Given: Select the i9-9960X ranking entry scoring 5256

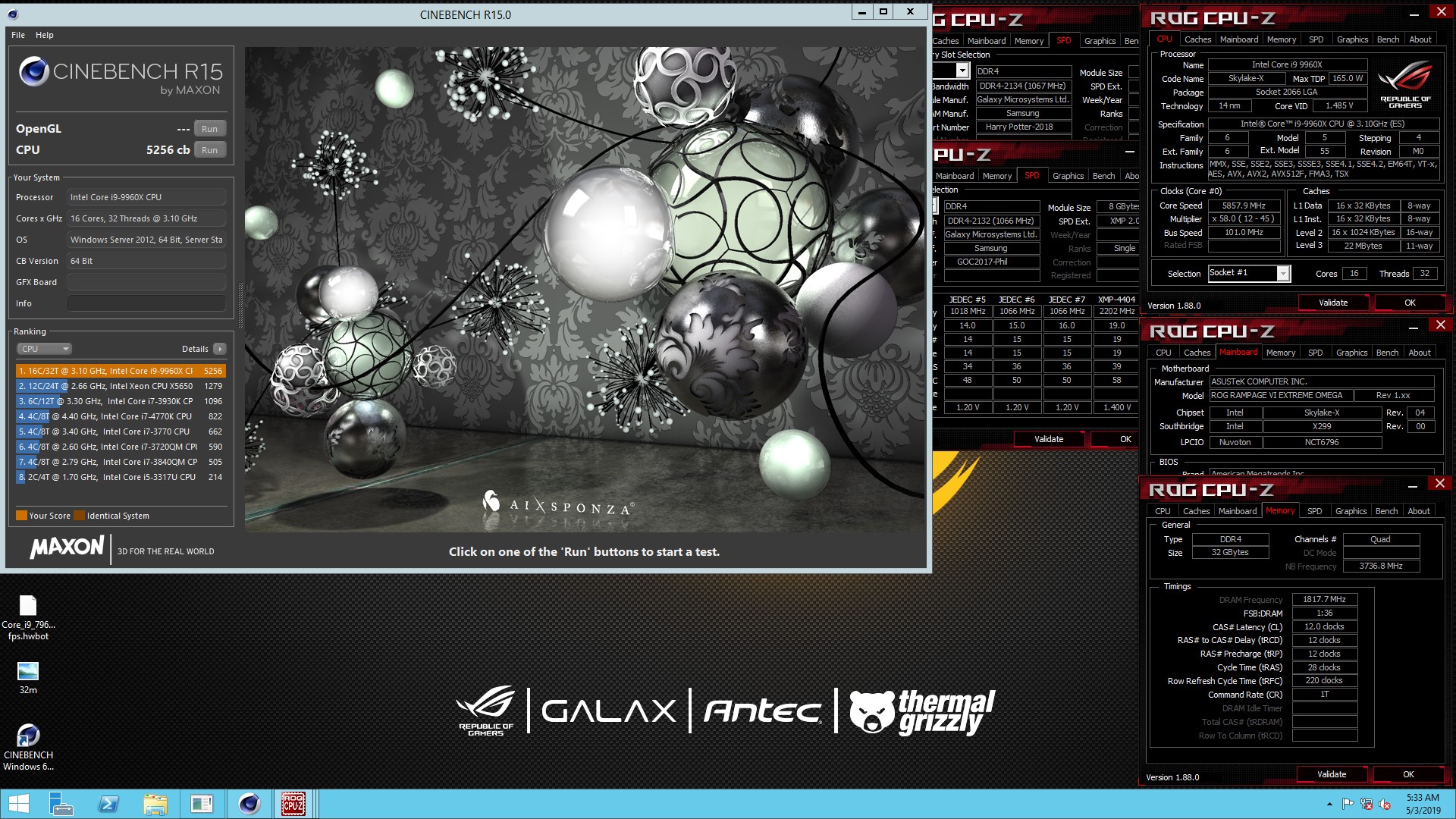Looking at the screenshot, I should click(x=121, y=371).
